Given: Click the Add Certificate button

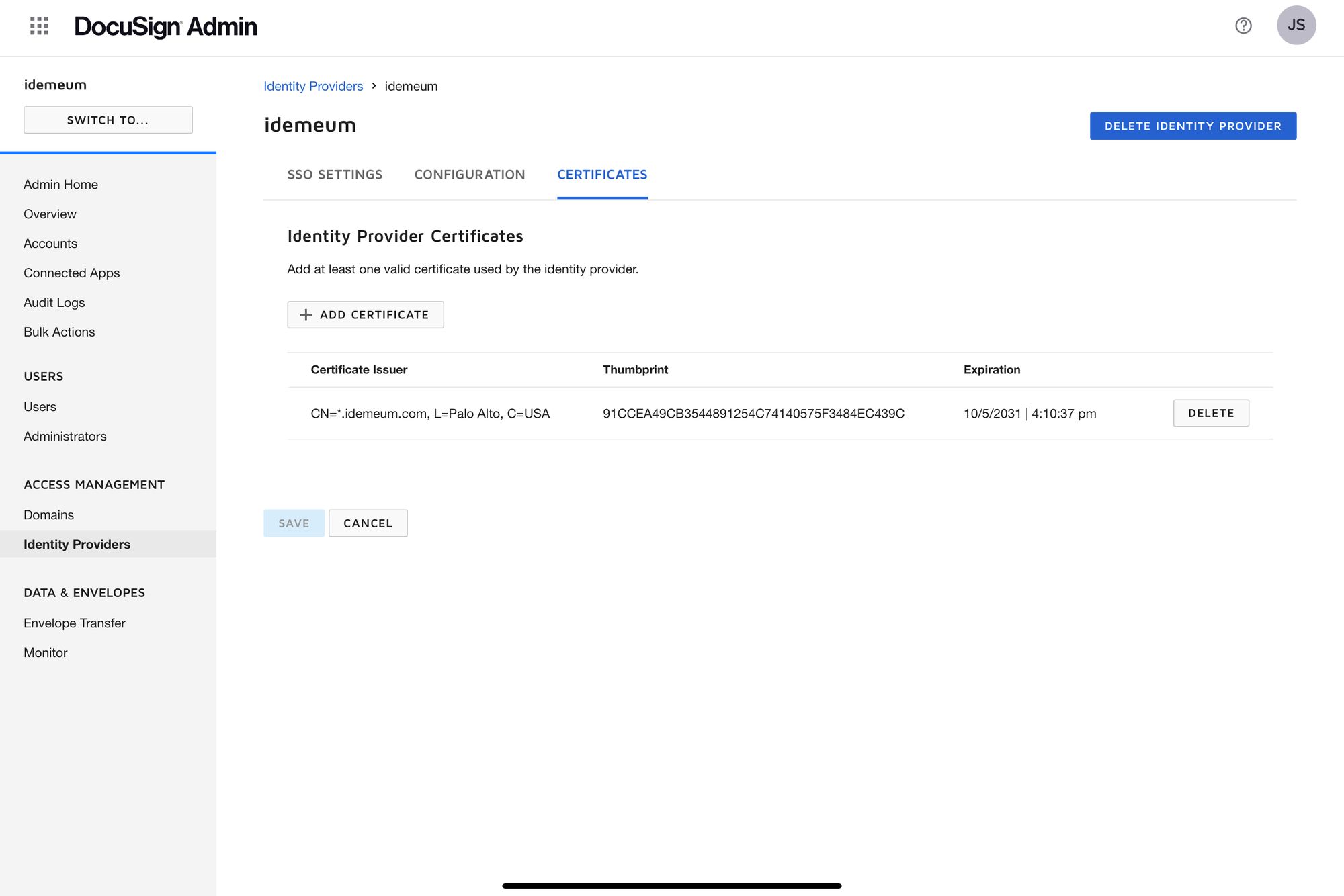Looking at the screenshot, I should [x=366, y=315].
